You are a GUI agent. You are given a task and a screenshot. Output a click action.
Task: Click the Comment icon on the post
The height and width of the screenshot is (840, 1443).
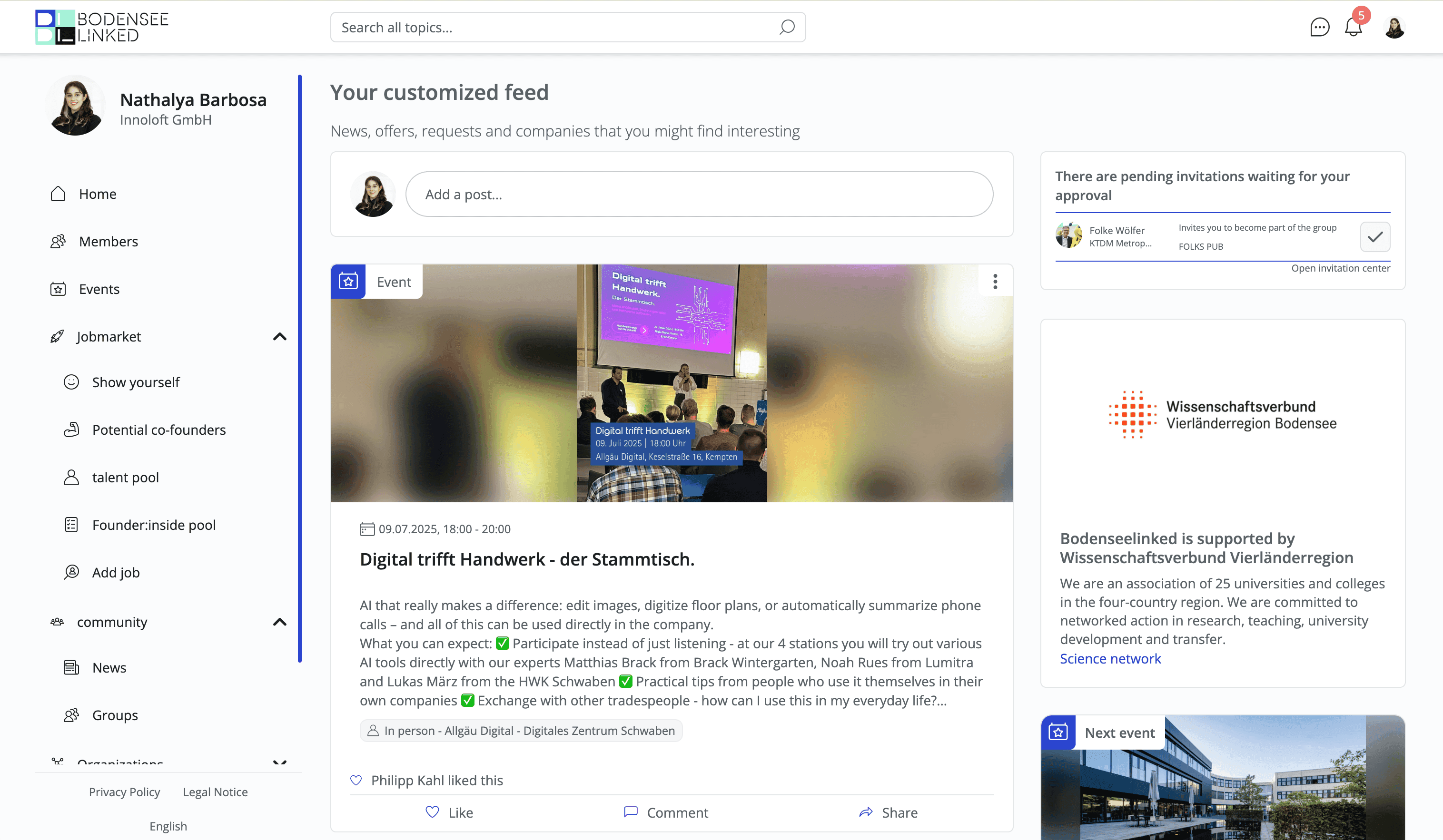point(631,812)
